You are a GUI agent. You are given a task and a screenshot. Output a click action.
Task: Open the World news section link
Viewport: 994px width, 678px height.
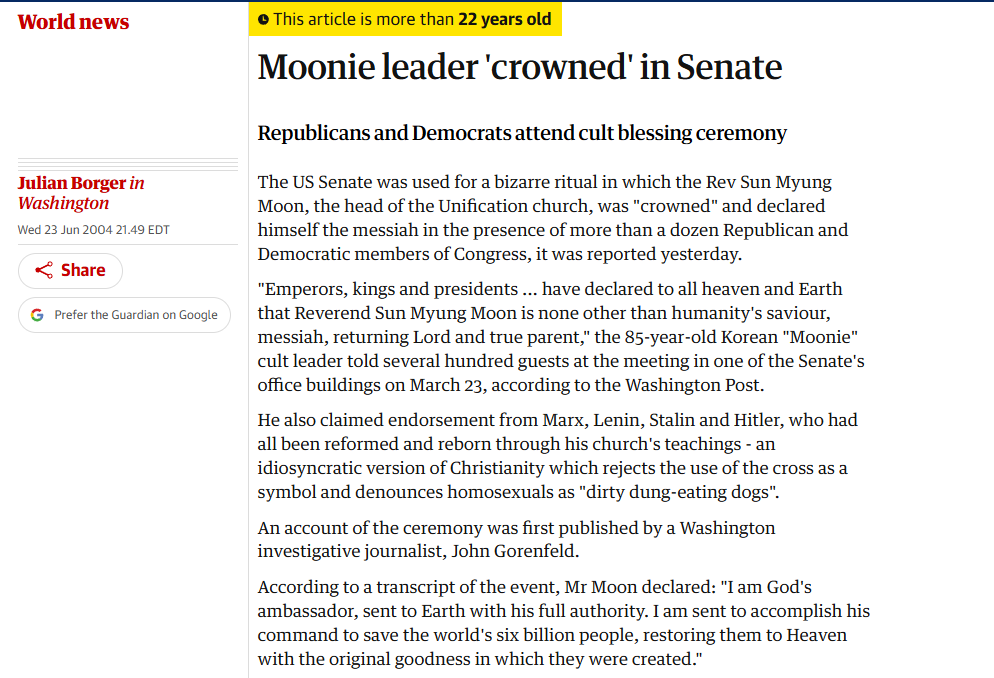73,22
